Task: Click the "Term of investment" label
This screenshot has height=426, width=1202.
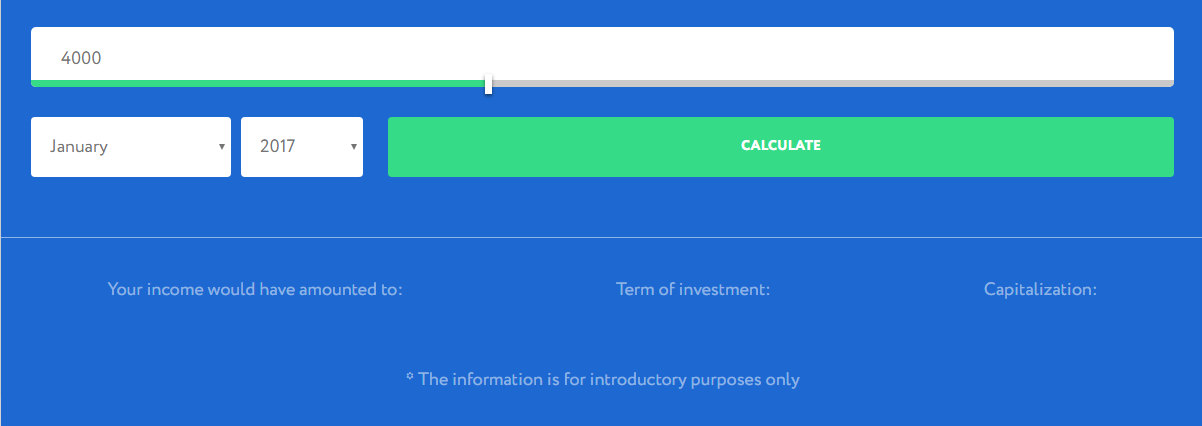Action: [x=693, y=290]
